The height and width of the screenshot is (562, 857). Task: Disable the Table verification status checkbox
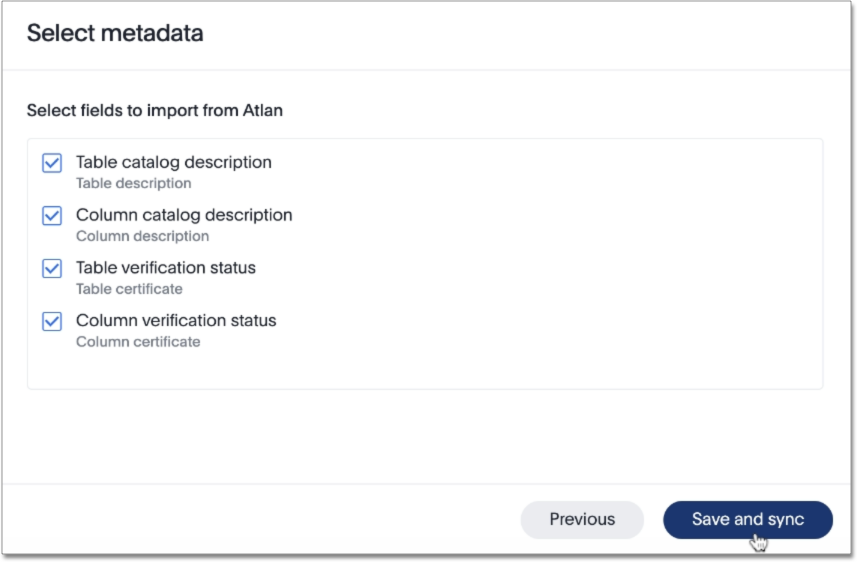[52, 269]
